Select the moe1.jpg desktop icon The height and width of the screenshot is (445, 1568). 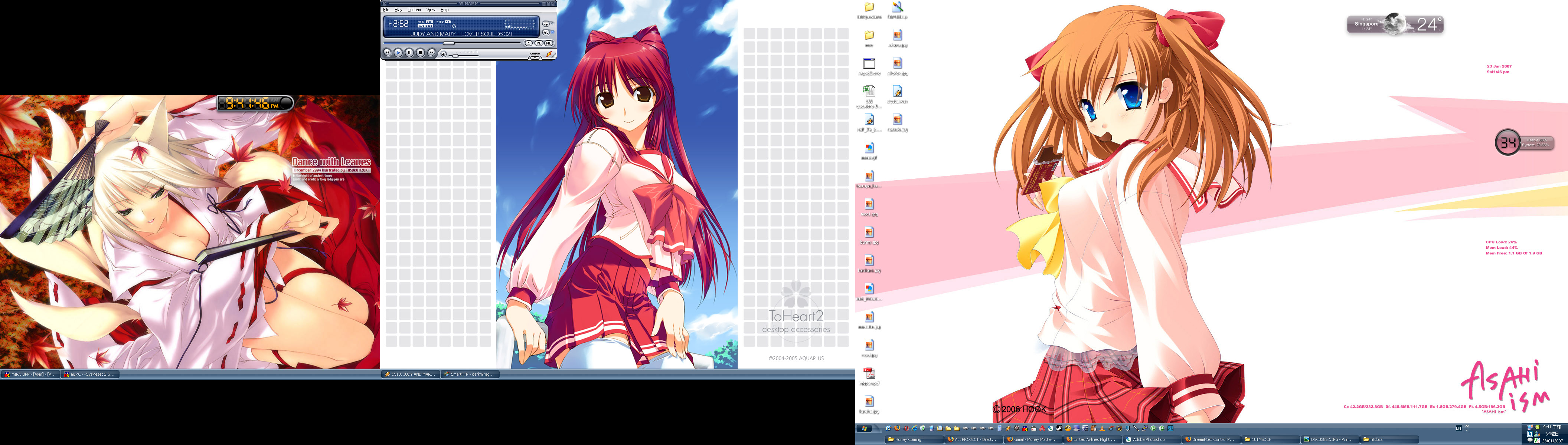869,207
